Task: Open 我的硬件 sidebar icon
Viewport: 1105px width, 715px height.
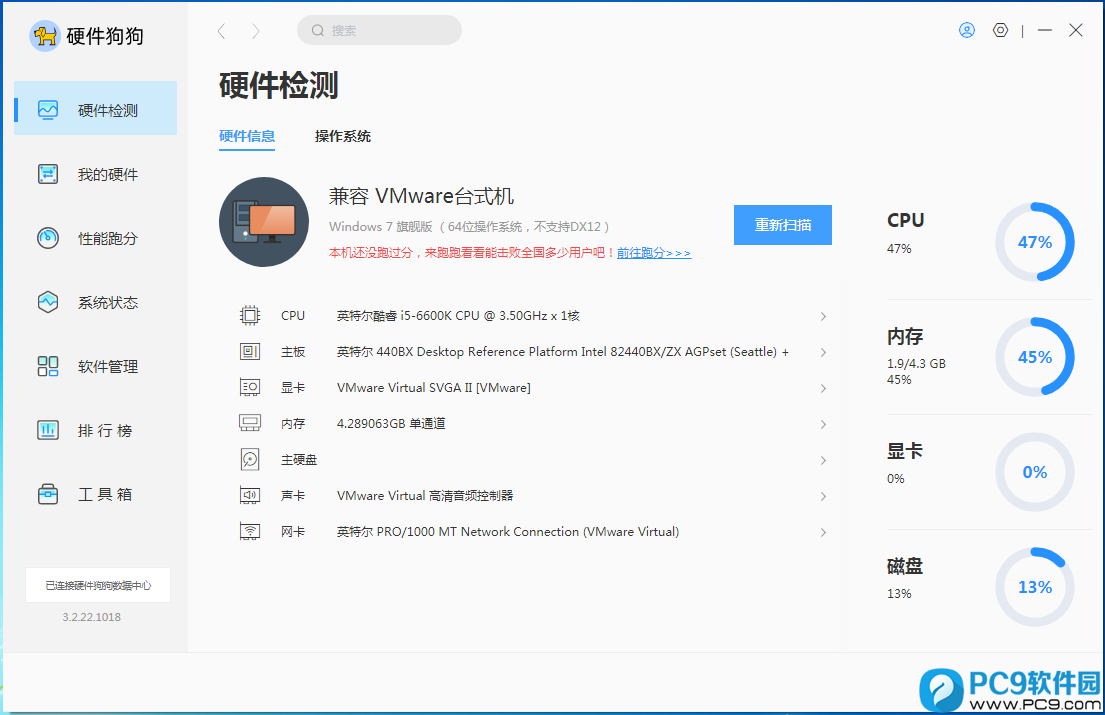Action: tap(48, 174)
